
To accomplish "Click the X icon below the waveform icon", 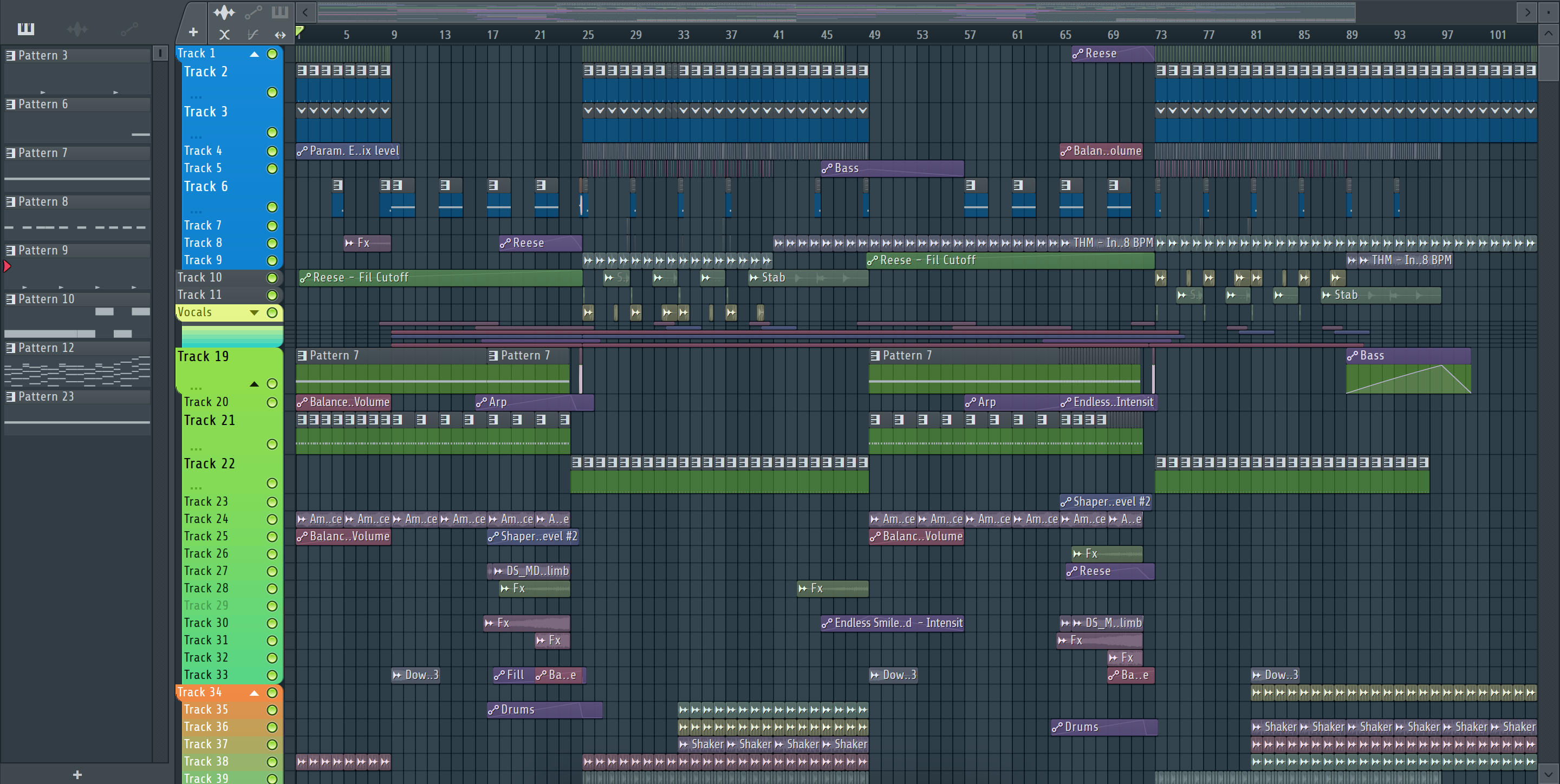I will tap(224, 35).
